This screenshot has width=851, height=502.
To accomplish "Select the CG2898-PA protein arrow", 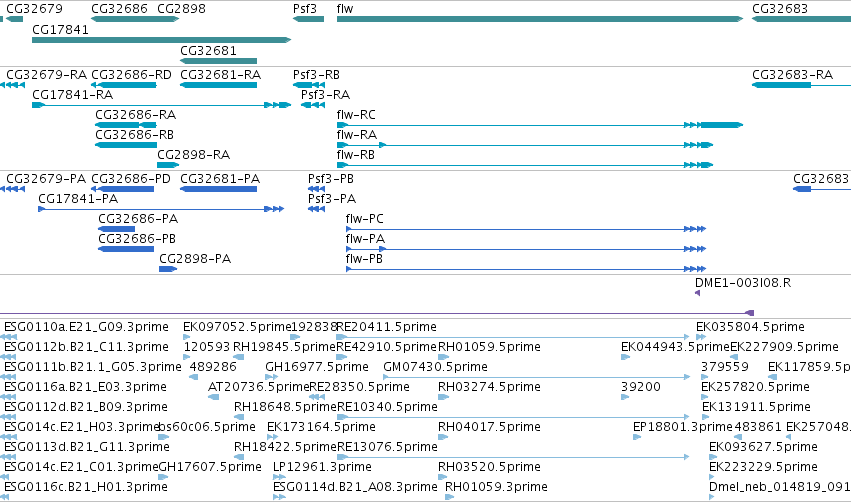I will pyautogui.click(x=168, y=269).
